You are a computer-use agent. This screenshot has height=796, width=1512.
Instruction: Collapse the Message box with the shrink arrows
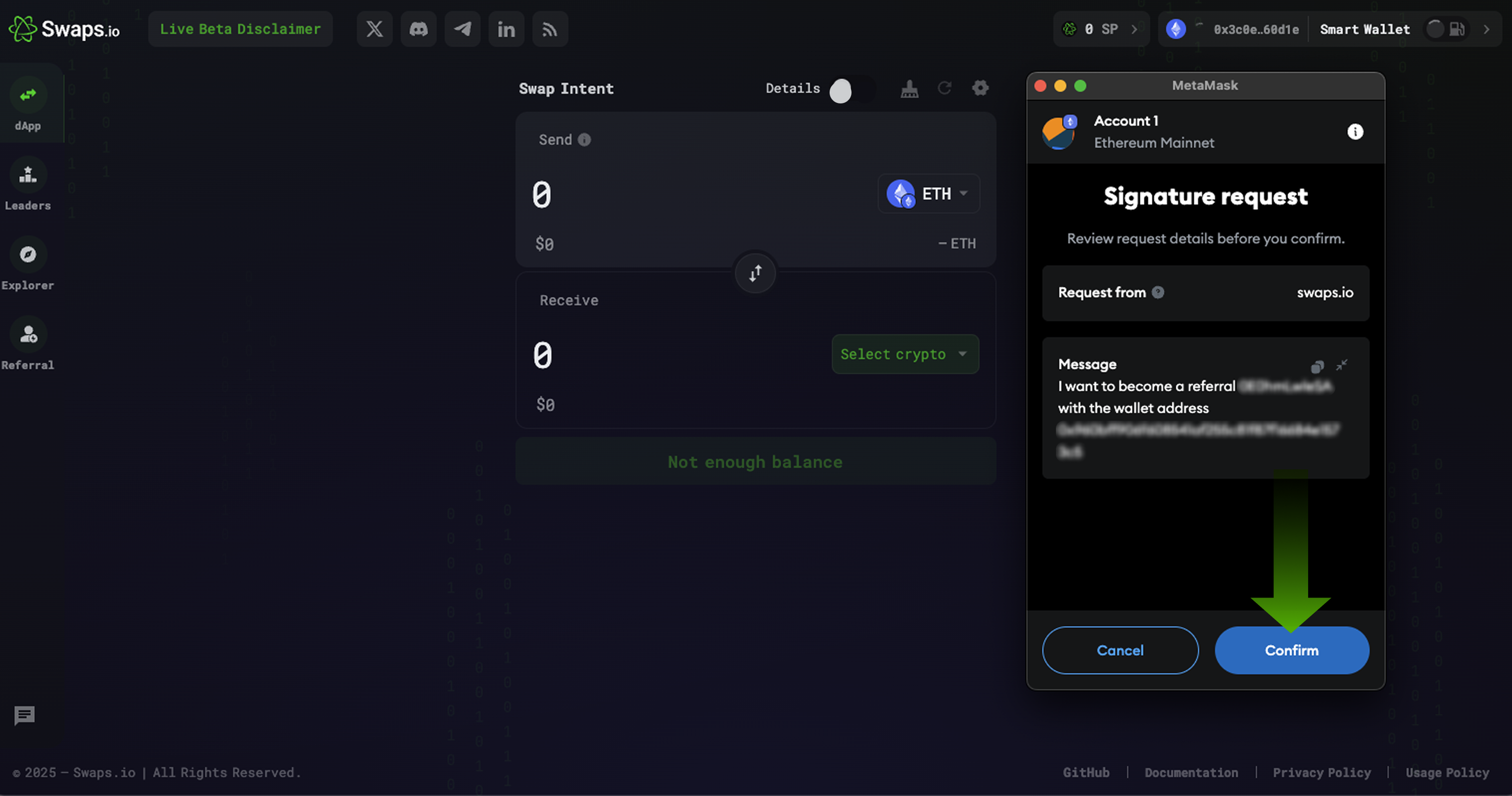1342,365
